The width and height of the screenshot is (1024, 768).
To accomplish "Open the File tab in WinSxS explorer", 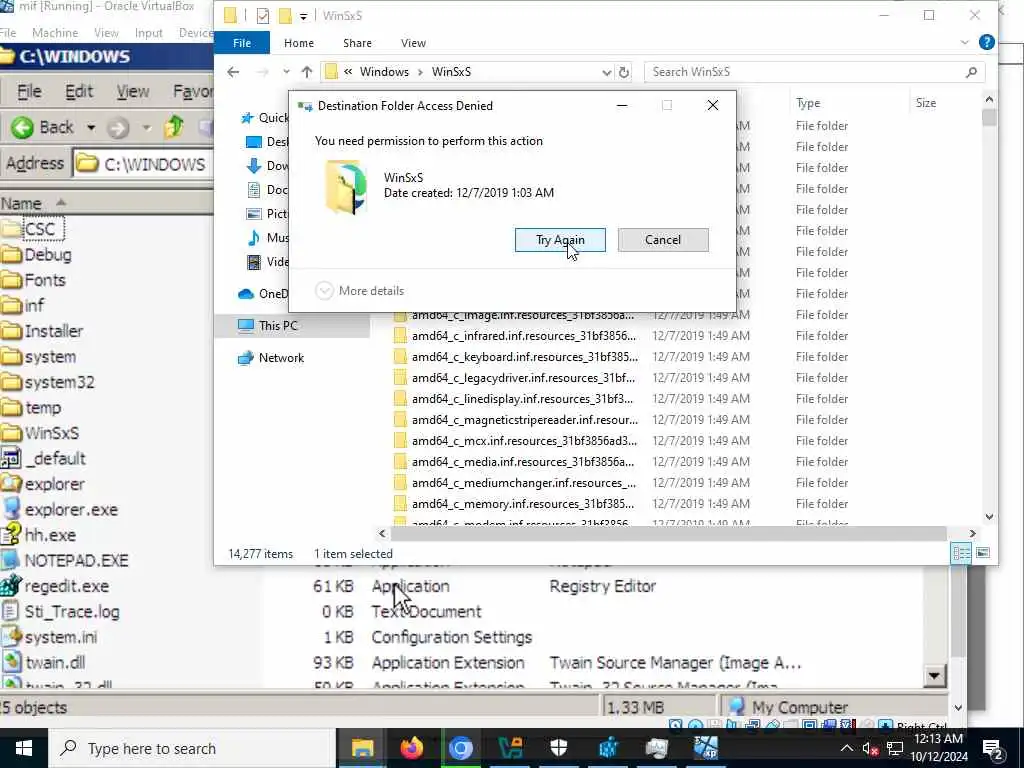I will pyautogui.click(x=242, y=42).
